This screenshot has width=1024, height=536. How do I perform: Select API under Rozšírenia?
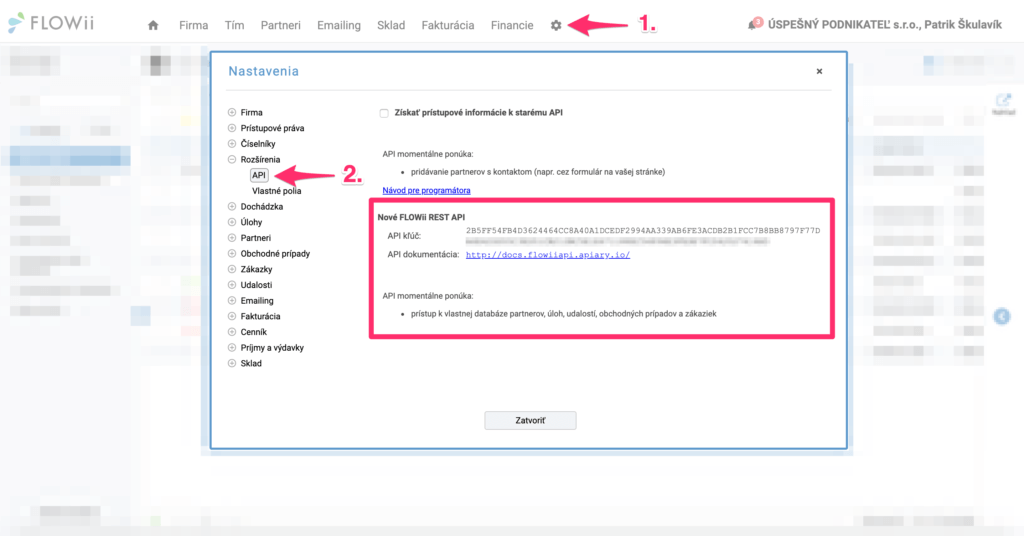click(259, 175)
